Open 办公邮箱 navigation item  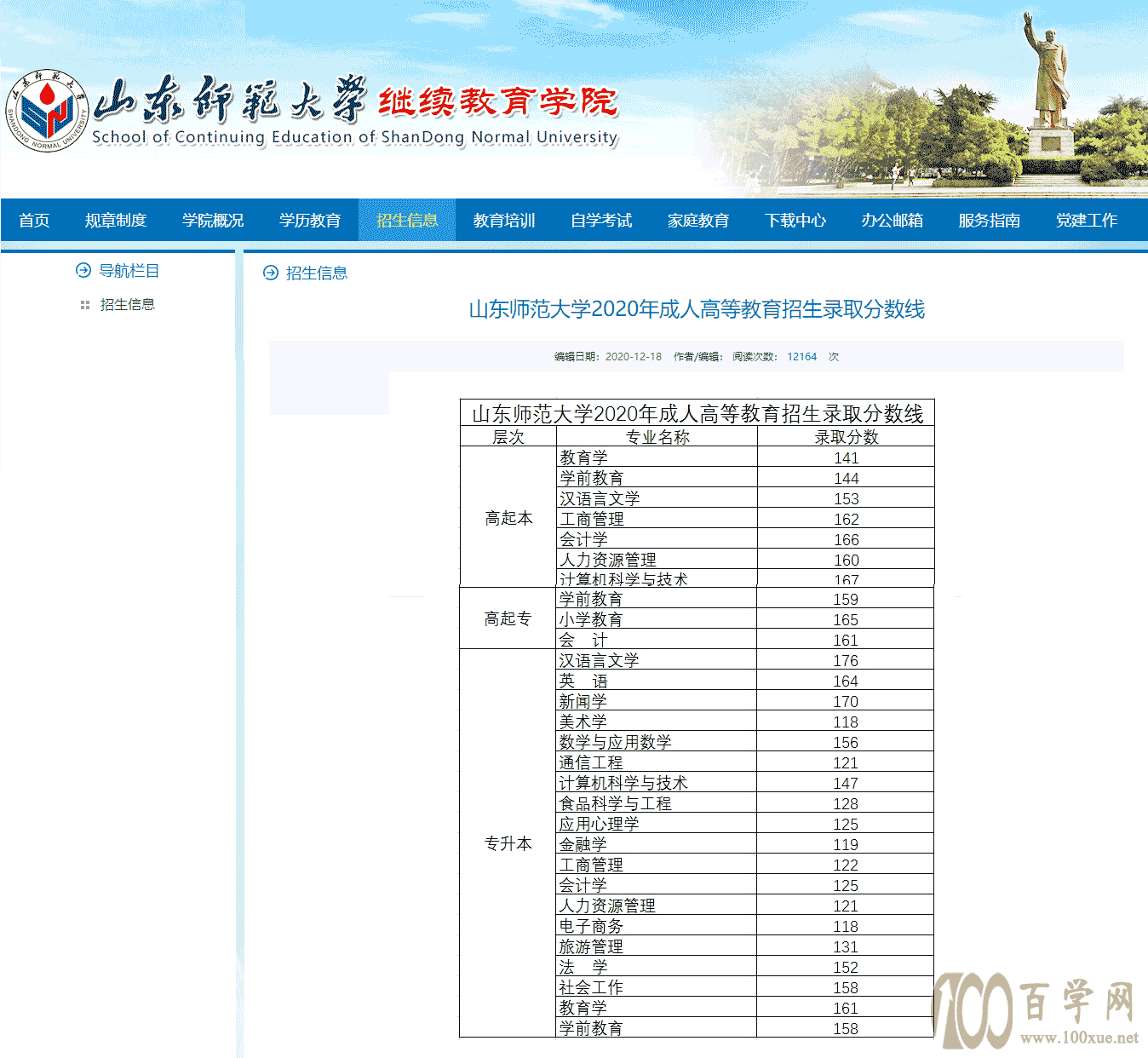[x=893, y=220]
